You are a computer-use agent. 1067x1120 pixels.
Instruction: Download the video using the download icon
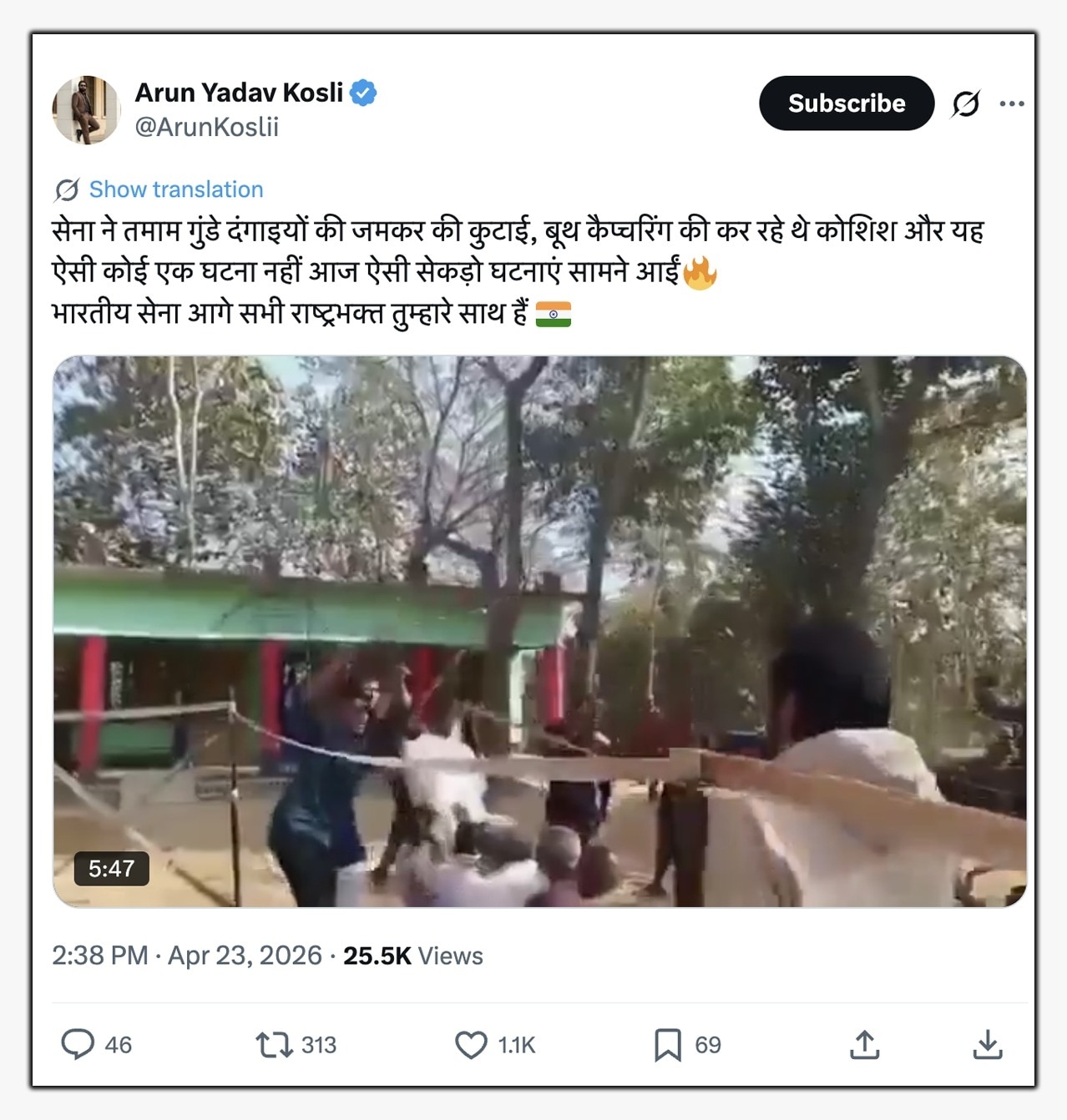[x=987, y=1044]
